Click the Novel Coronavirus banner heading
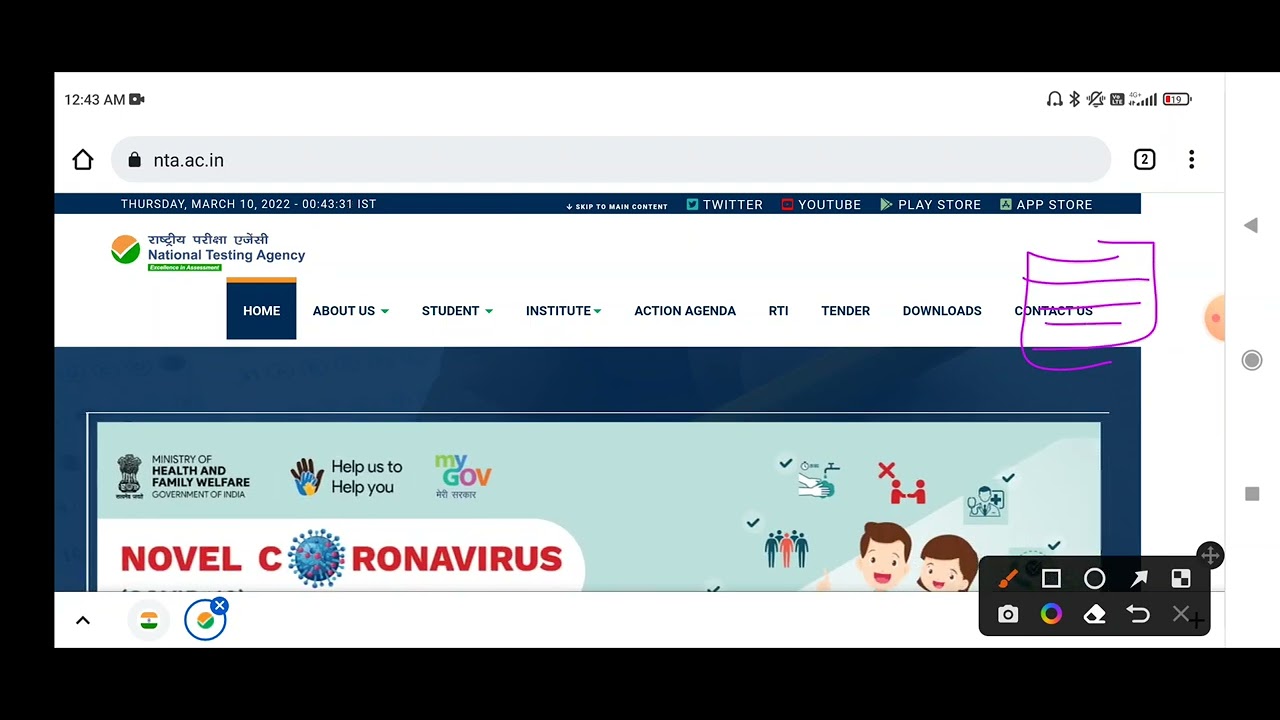1280x720 pixels. 340,558
